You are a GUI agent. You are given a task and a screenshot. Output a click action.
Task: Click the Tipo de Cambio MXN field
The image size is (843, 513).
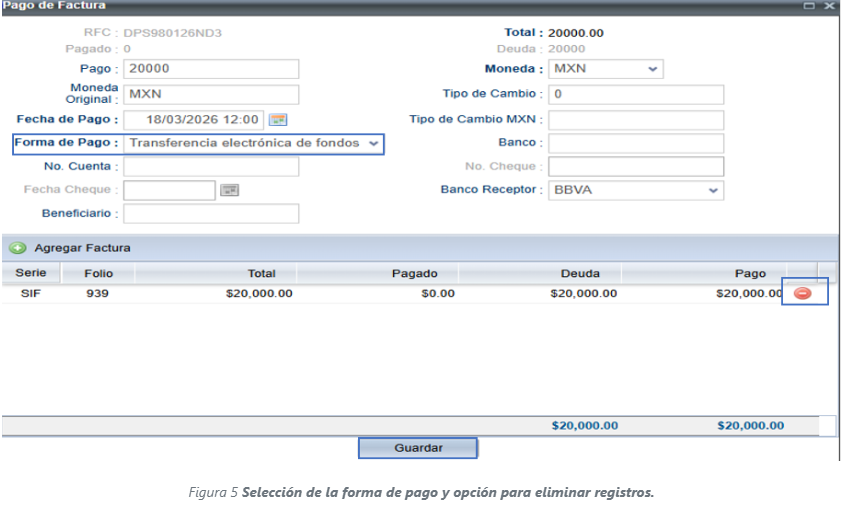(x=635, y=119)
